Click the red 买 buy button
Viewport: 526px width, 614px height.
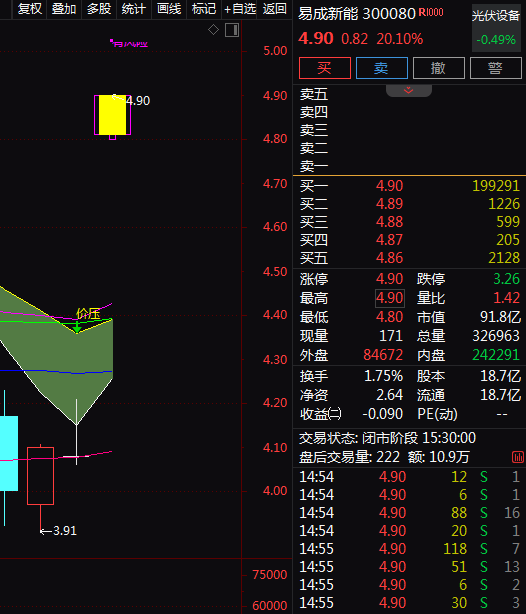325,68
